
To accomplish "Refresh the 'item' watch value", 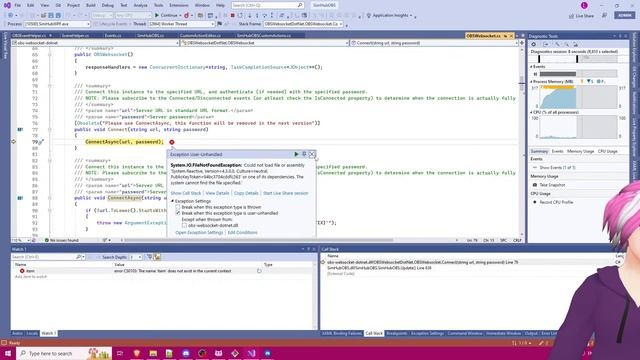I will point(259,271).
